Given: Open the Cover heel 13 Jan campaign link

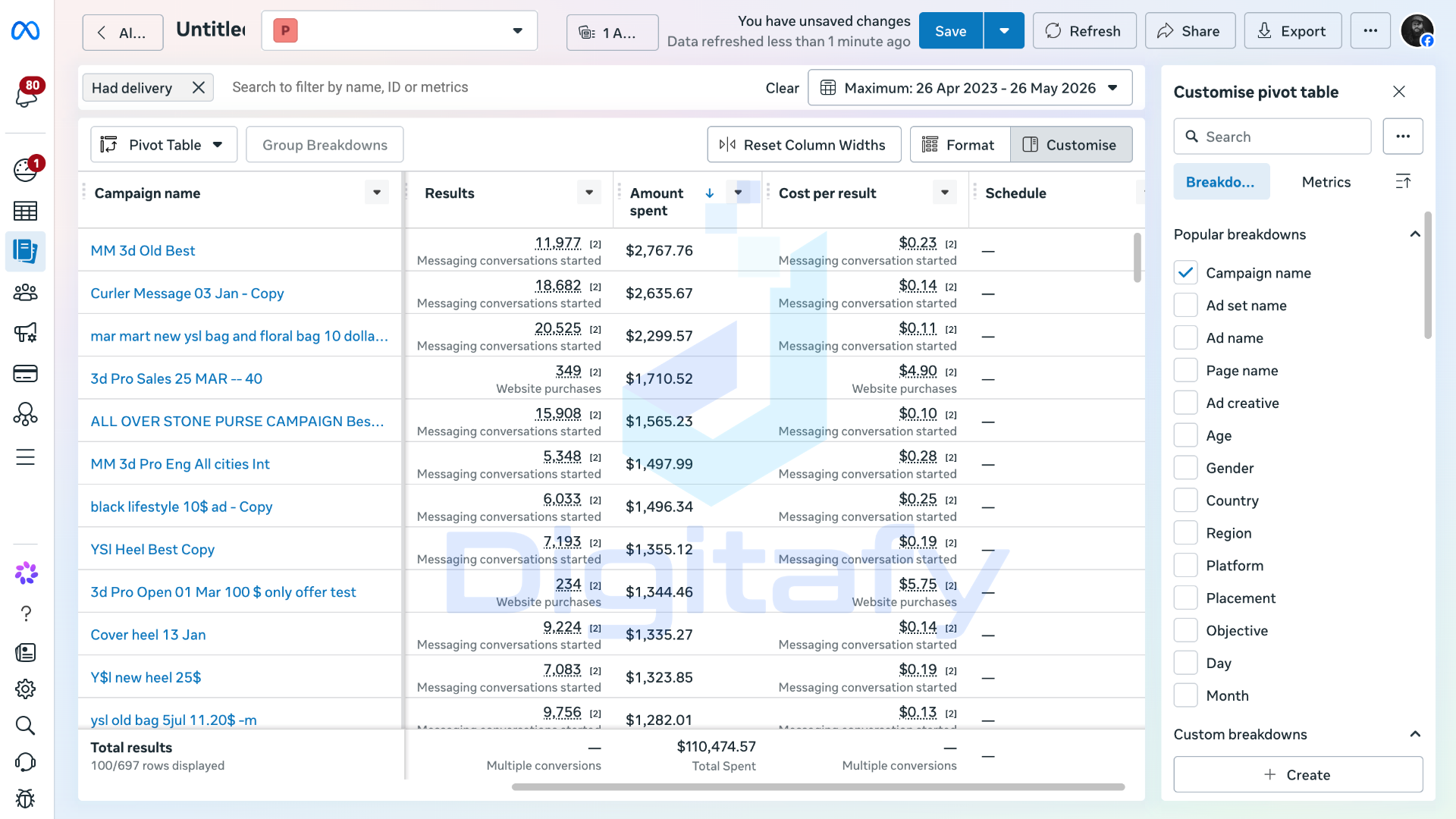Looking at the screenshot, I should (148, 635).
